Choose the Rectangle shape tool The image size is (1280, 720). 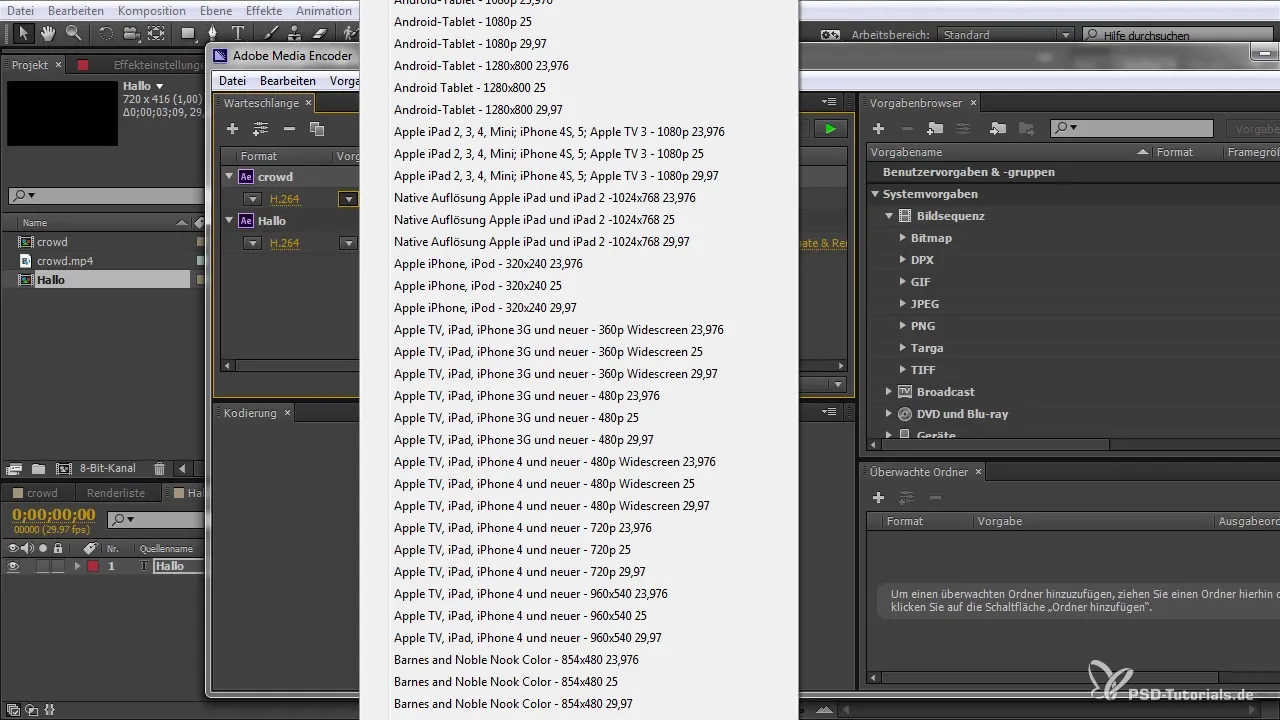[188, 34]
